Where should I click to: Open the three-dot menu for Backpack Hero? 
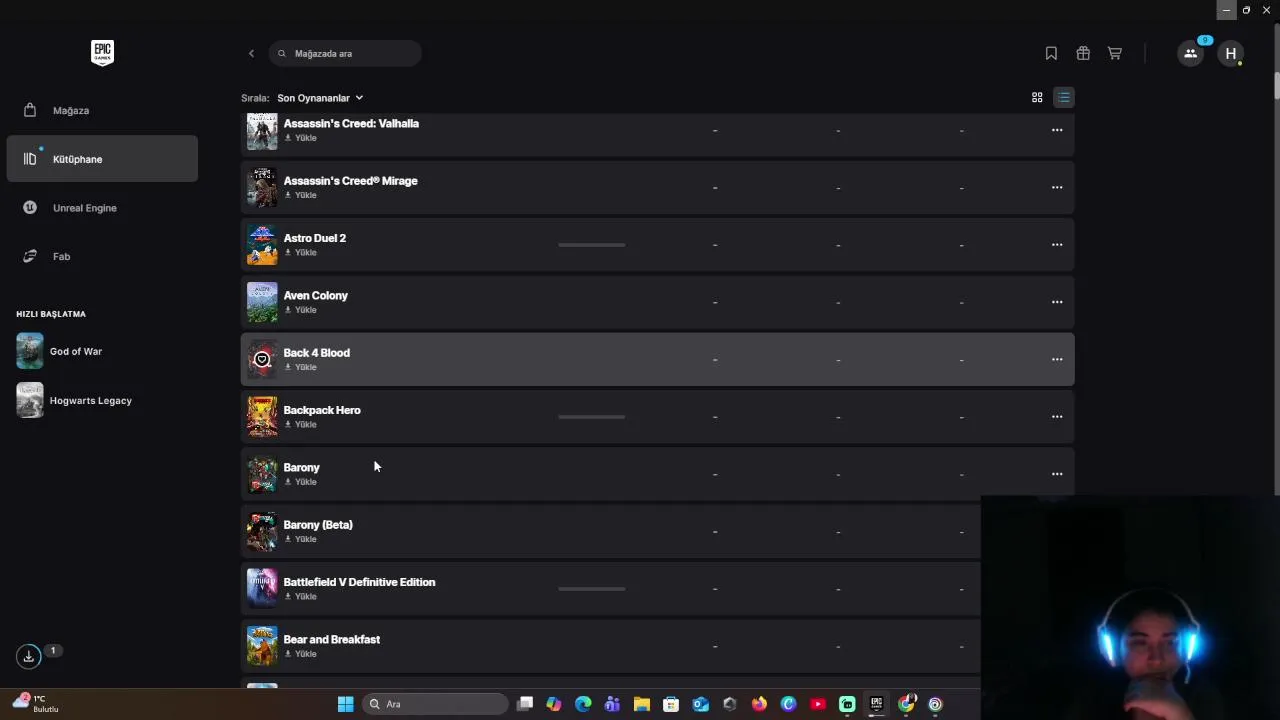(1057, 417)
